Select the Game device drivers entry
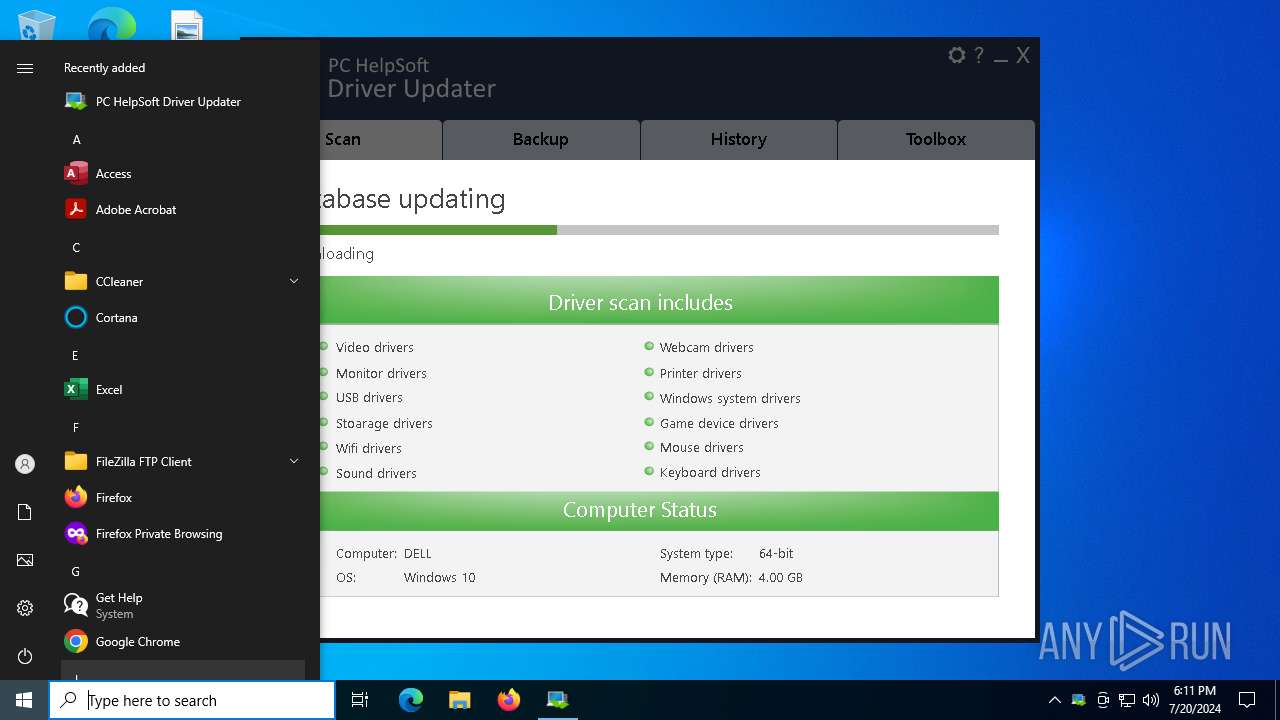The width and height of the screenshot is (1280, 720). point(719,424)
